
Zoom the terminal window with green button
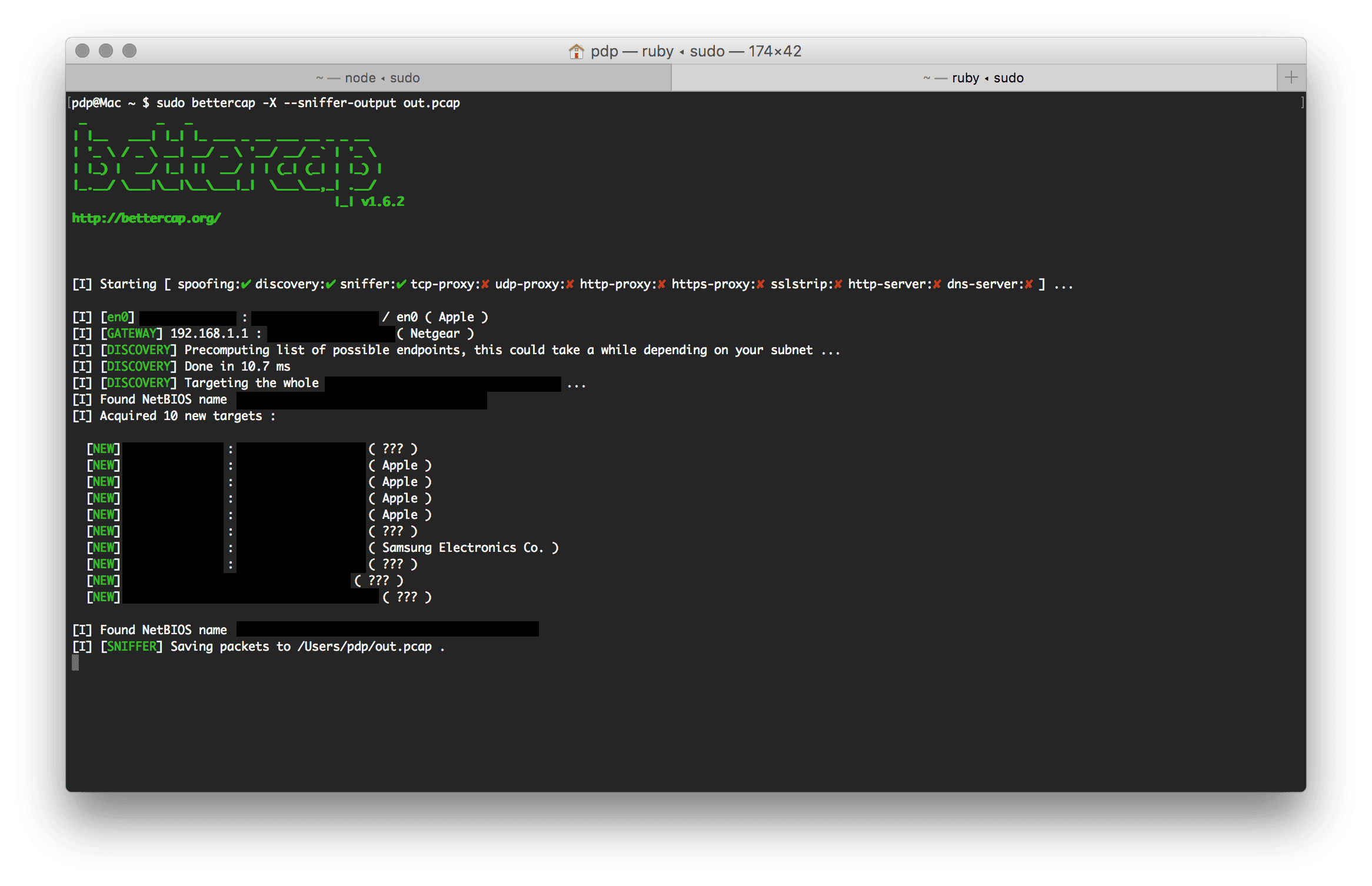(129, 51)
